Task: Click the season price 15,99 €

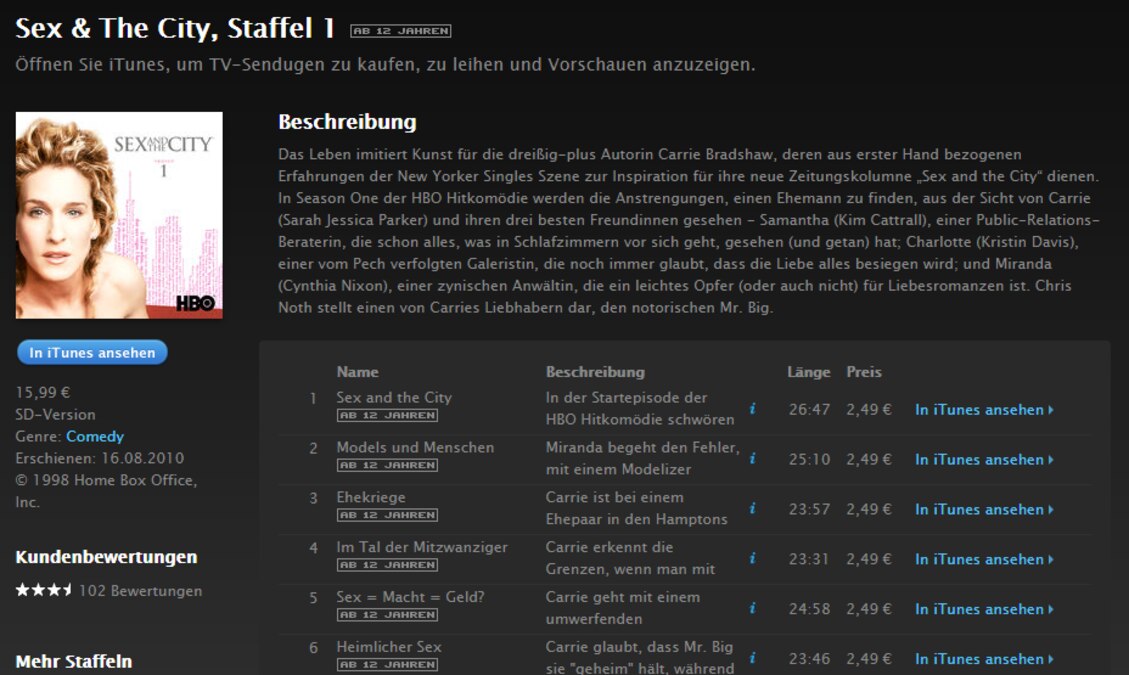Action: pos(42,393)
